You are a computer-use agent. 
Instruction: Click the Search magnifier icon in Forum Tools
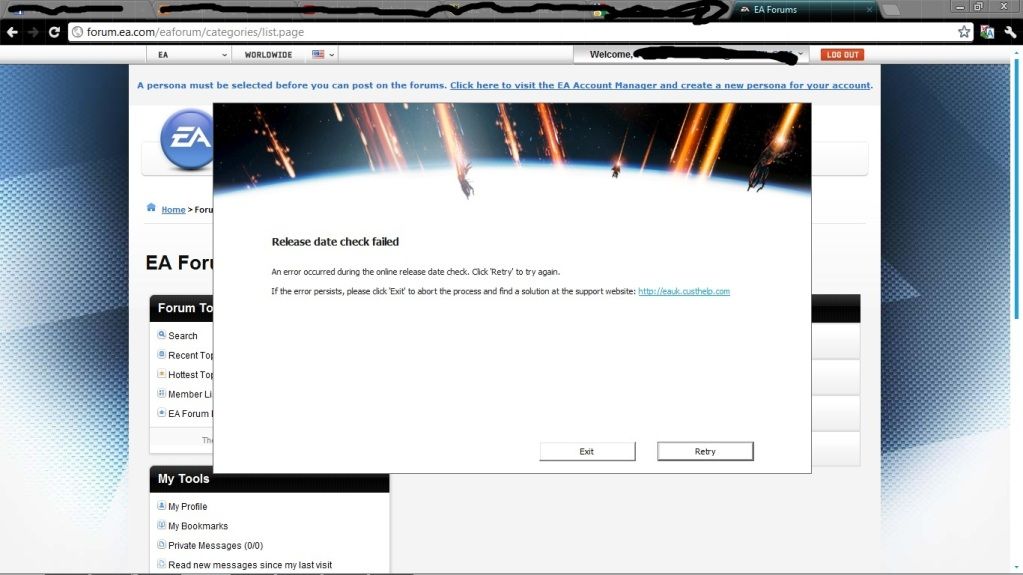pos(162,335)
